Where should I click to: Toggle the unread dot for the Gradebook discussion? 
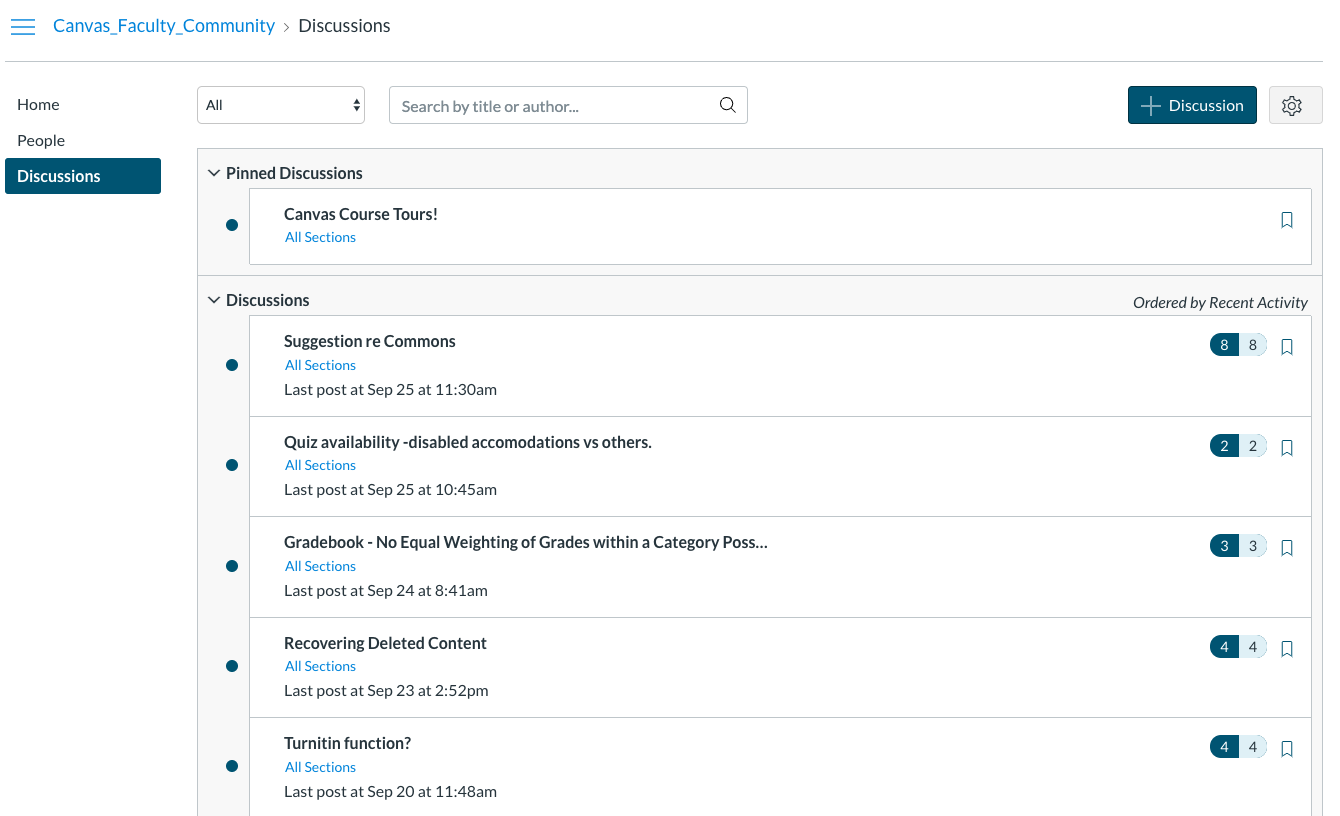pyautogui.click(x=232, y=566)
